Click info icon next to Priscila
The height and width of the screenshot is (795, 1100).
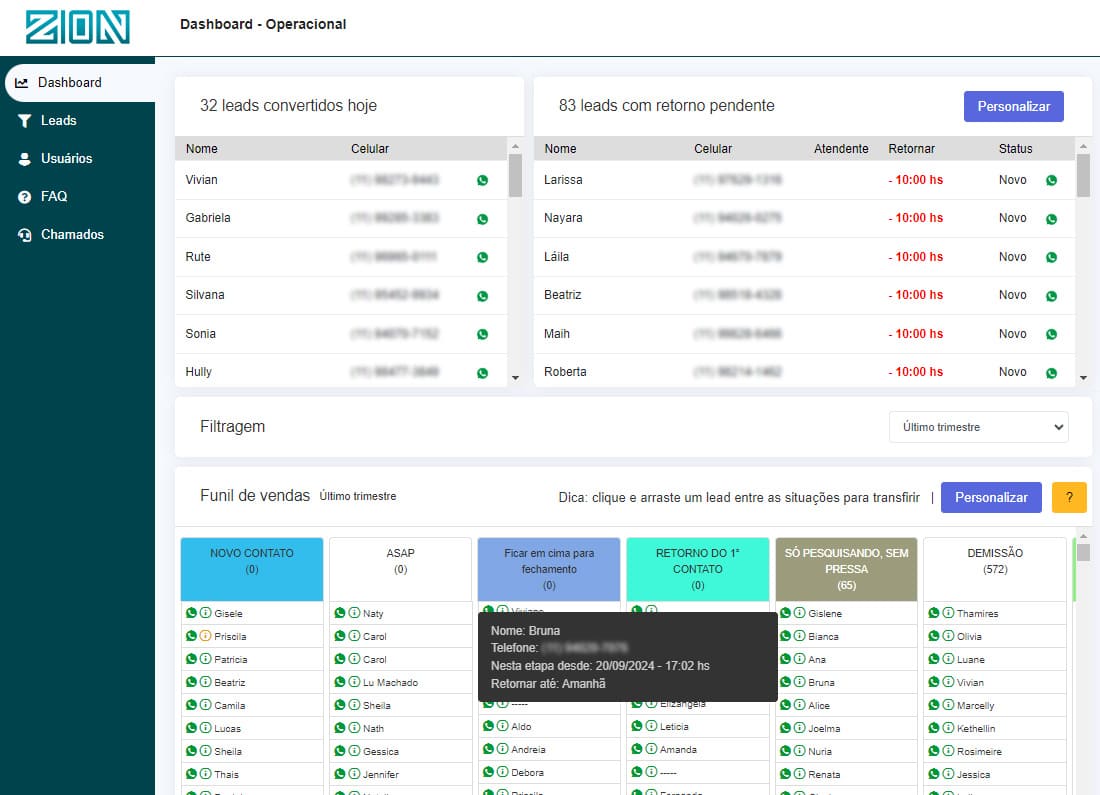(x=206, y=636)
